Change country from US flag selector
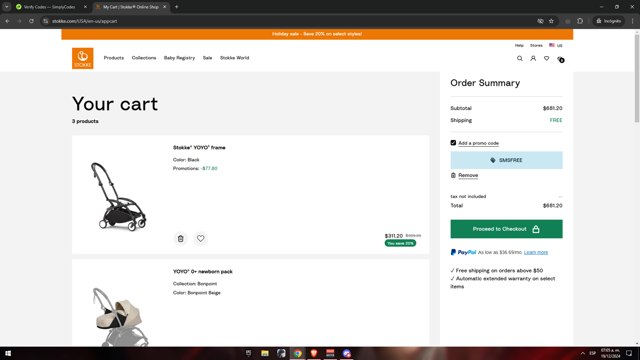Viewport: 640px width, 360px height. 556,45
